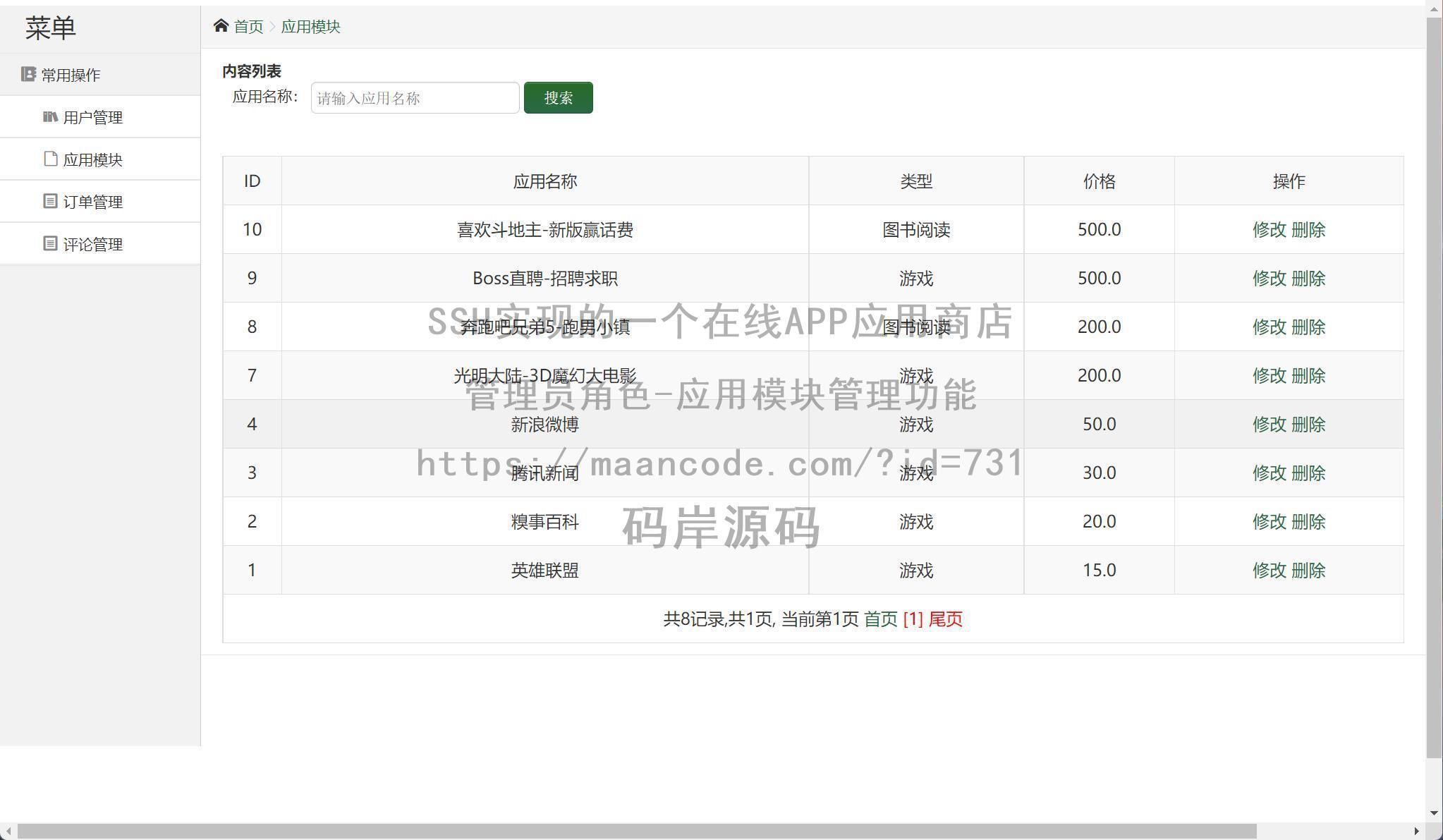Screen dimensions: 1443x840
Task: Click the vertical scrollbar down arrow
Action: coord(1434,813)
